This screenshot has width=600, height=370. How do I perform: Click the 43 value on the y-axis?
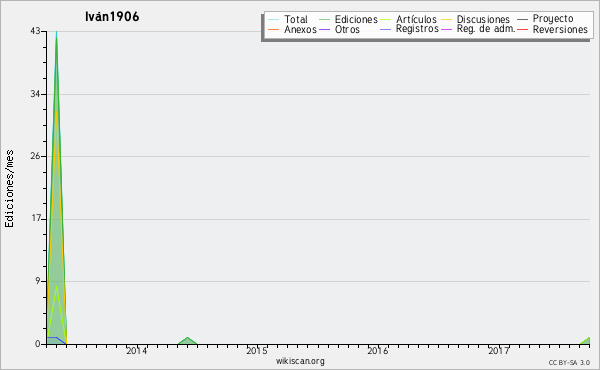[x=35, y=31]
